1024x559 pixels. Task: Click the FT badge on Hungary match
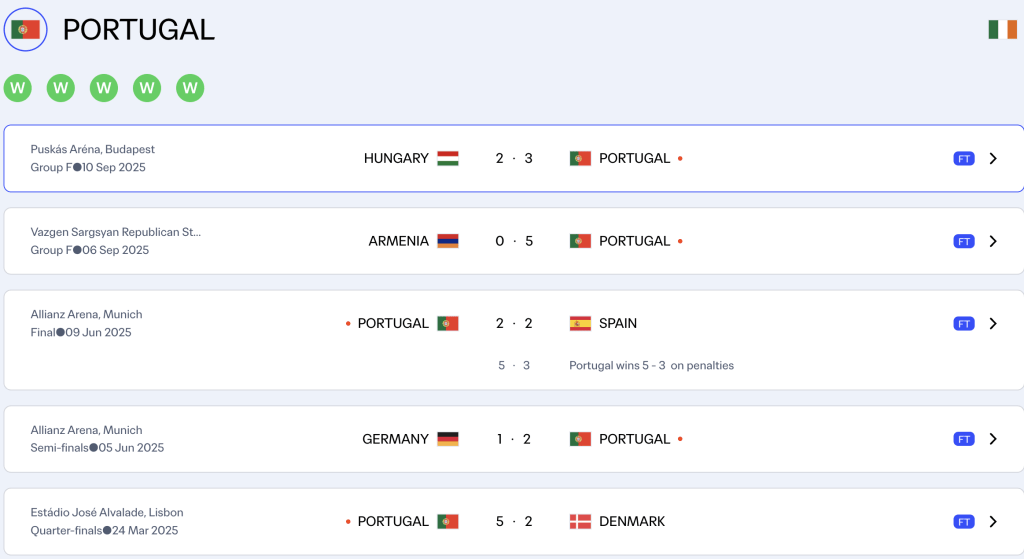click(x=964, y=158)
